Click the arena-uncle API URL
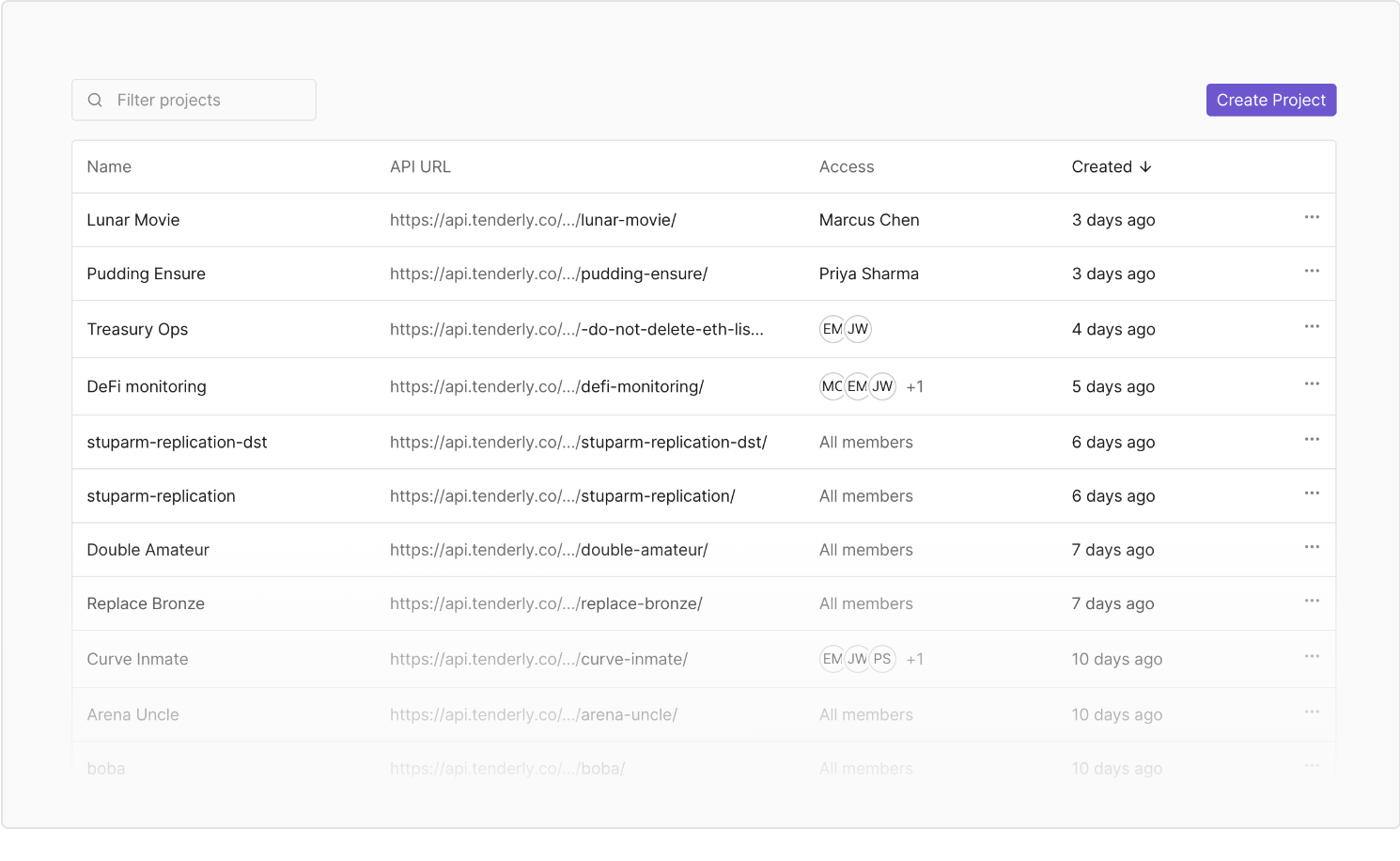 point(534,714)
